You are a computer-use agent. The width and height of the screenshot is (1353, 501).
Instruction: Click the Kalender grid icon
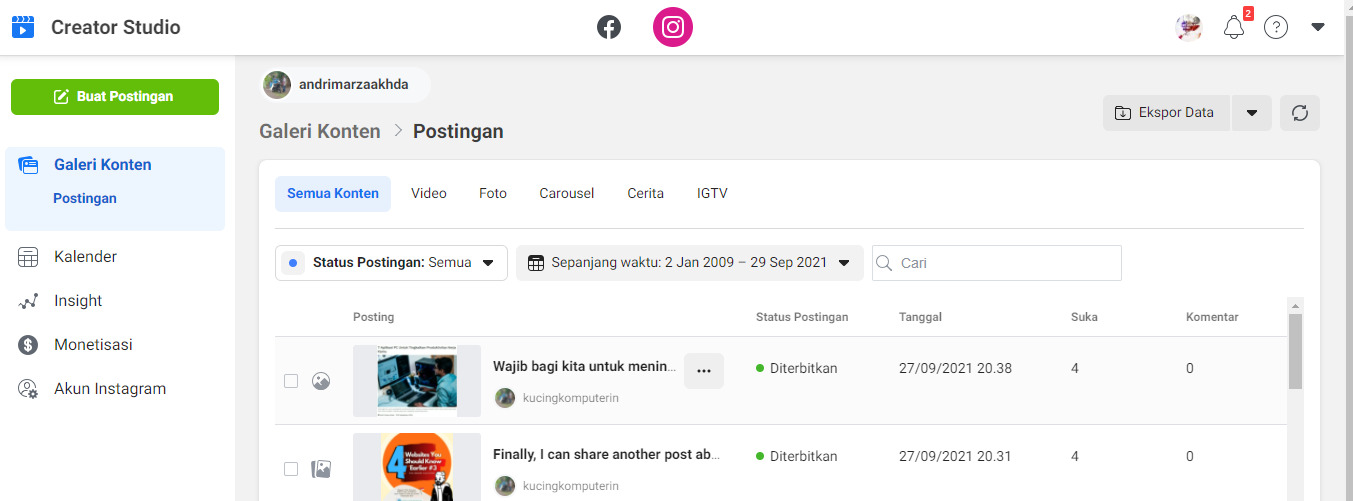28,257
